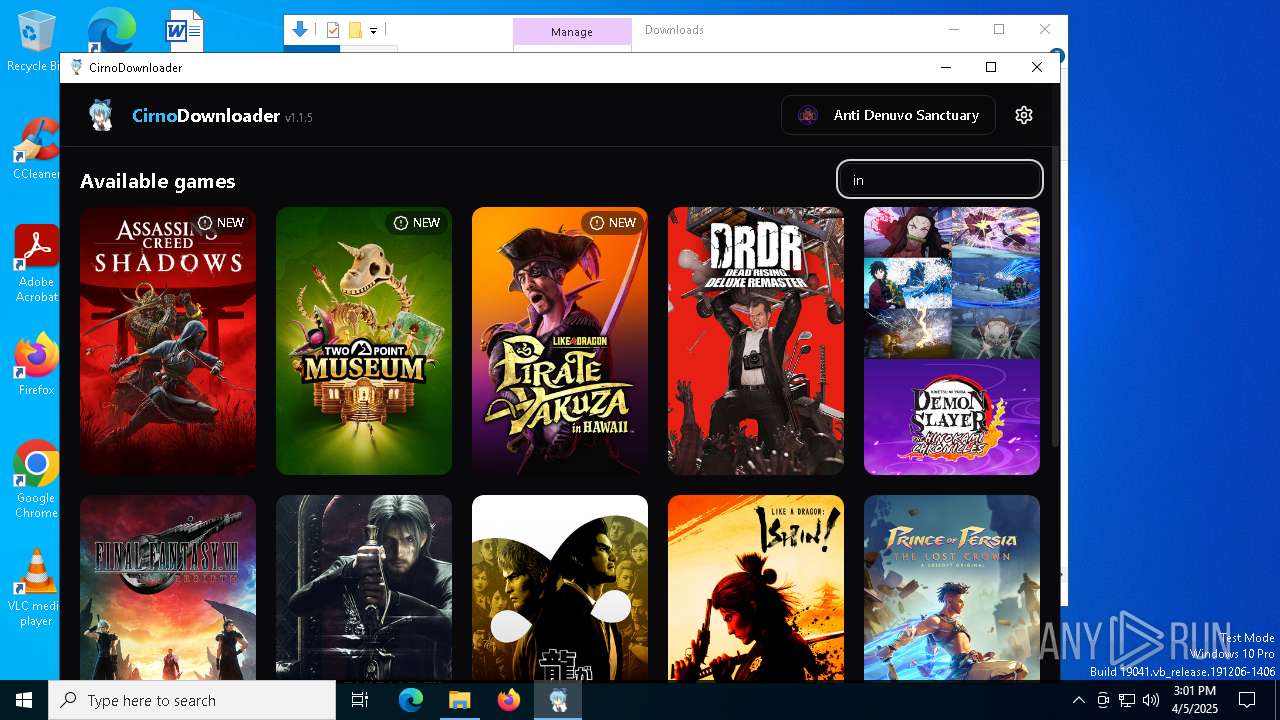Screen dimensions: 1280x720
Task: Open Like a Dragon Ishin card
Action: [756, 588]
